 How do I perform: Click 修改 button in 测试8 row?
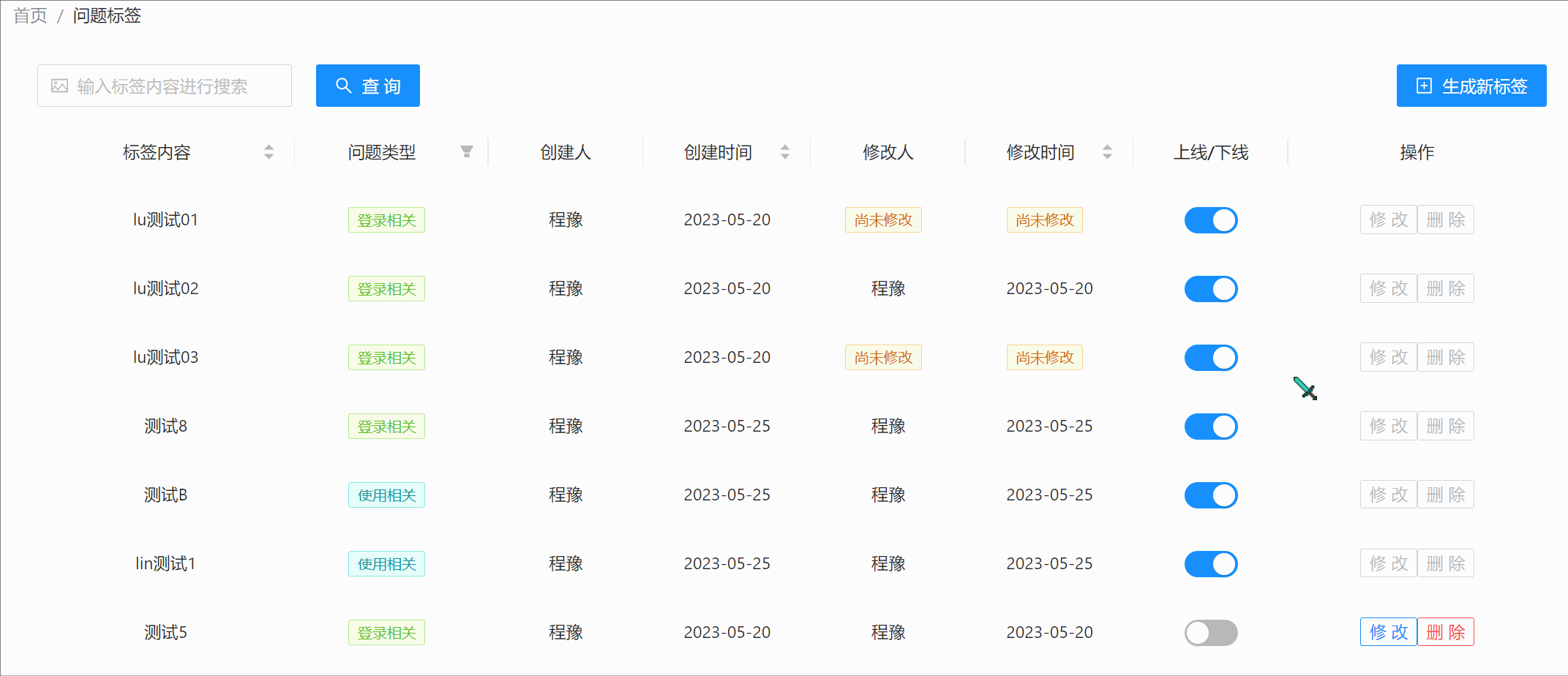coord(1389,426)
